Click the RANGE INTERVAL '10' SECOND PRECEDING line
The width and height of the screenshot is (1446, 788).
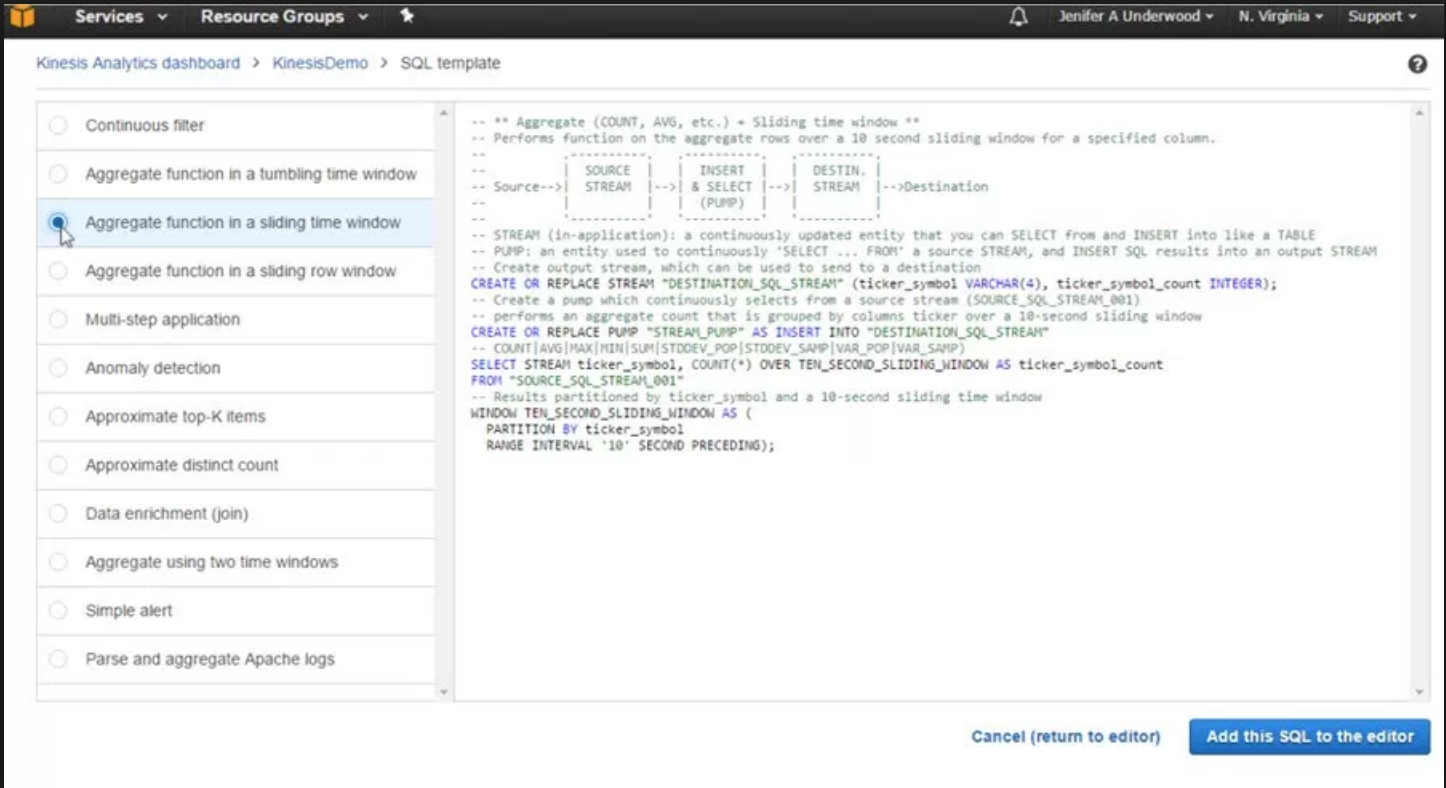point(631,445)
